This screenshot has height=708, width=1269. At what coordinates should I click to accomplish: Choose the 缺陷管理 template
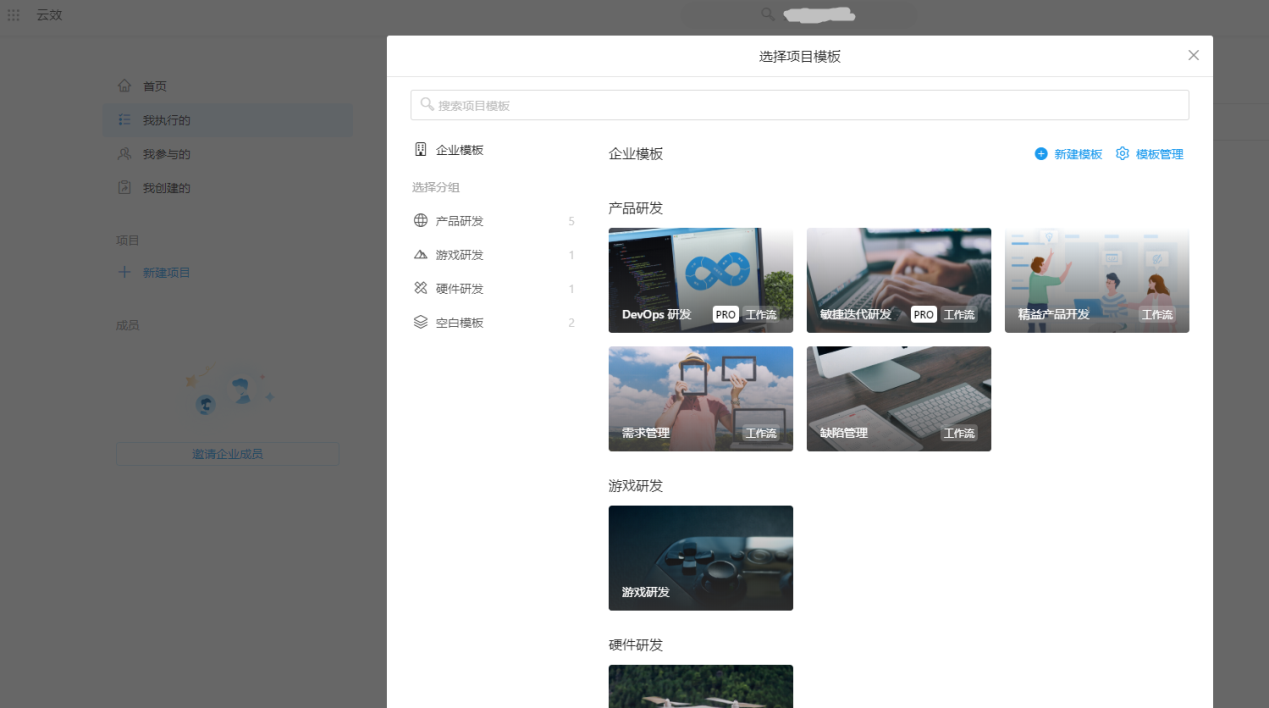898,399
